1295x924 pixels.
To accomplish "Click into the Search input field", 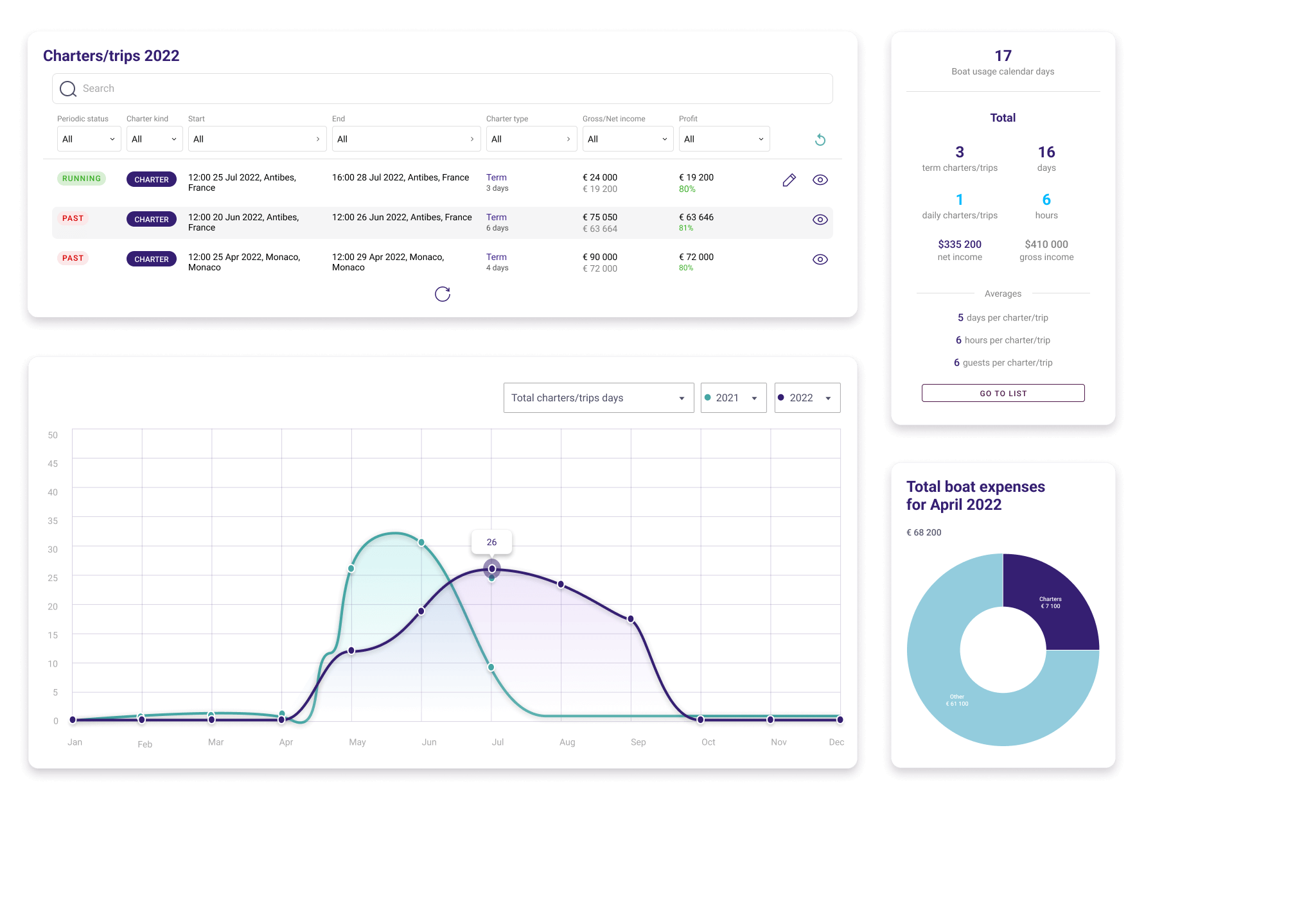I will [450, 89].
